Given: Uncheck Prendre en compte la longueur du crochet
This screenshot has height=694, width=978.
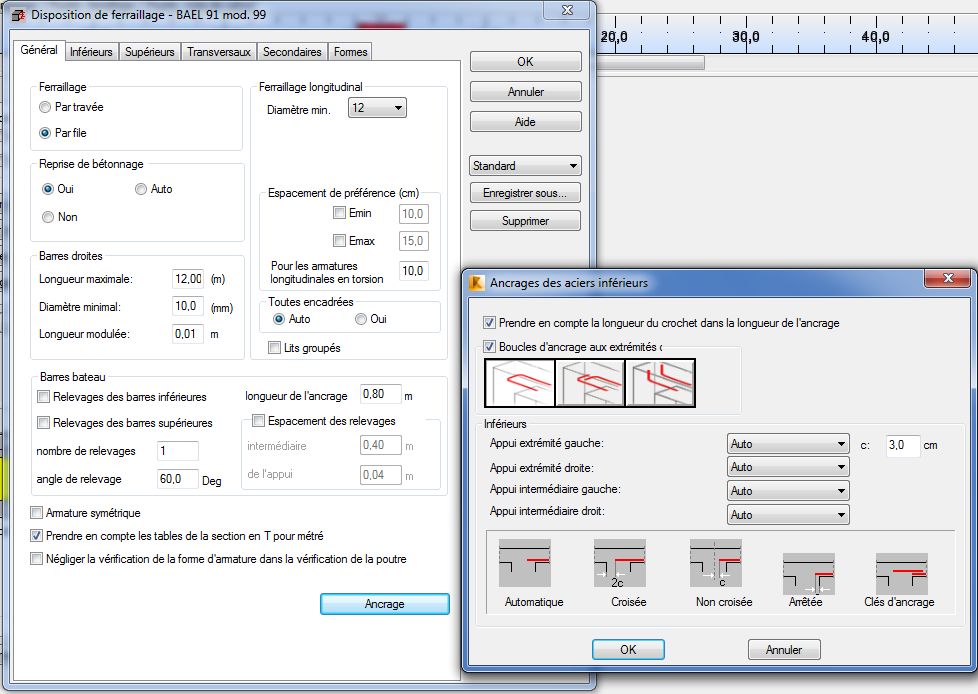Looking at the screenshot, I should point(490,323).
